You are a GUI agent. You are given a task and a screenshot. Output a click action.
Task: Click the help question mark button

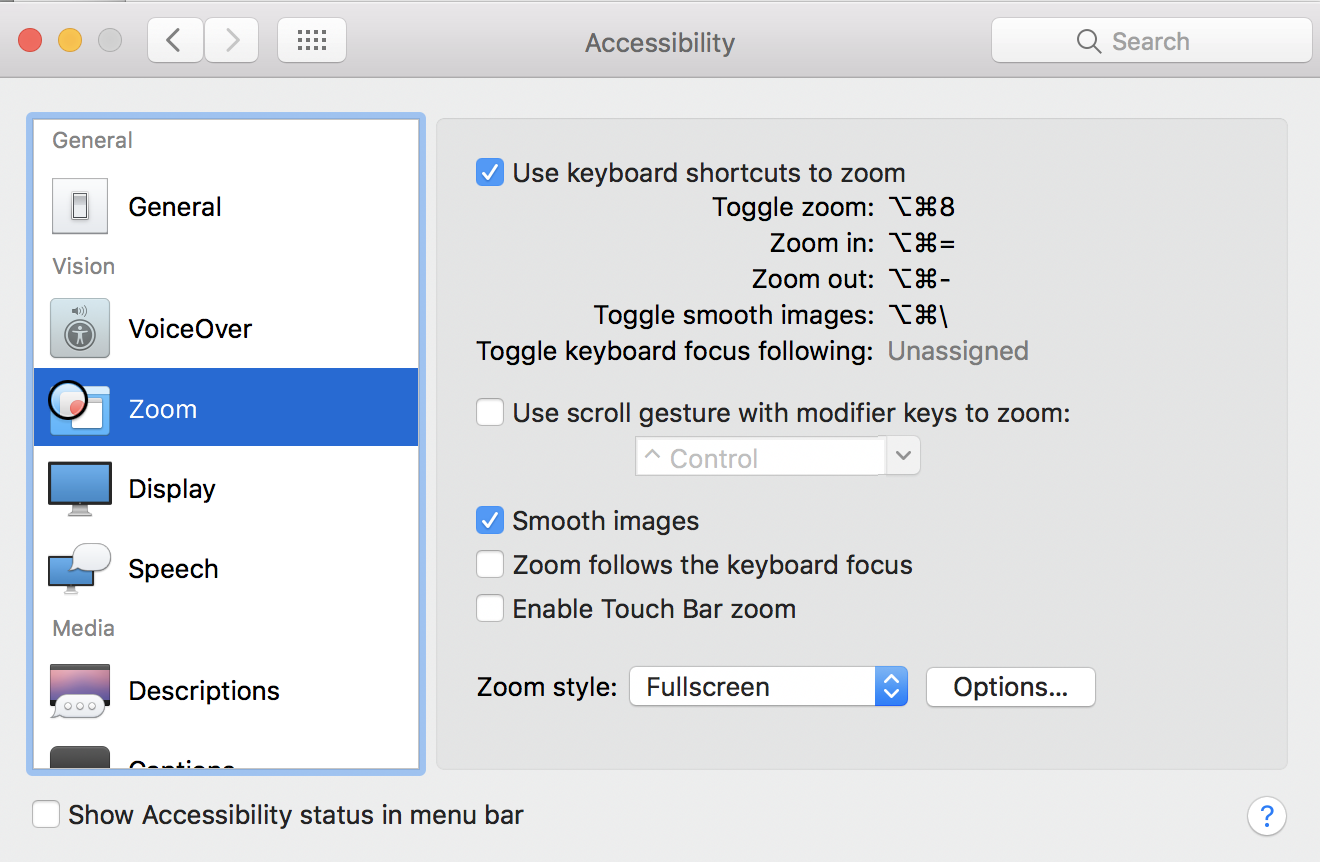1266,815
